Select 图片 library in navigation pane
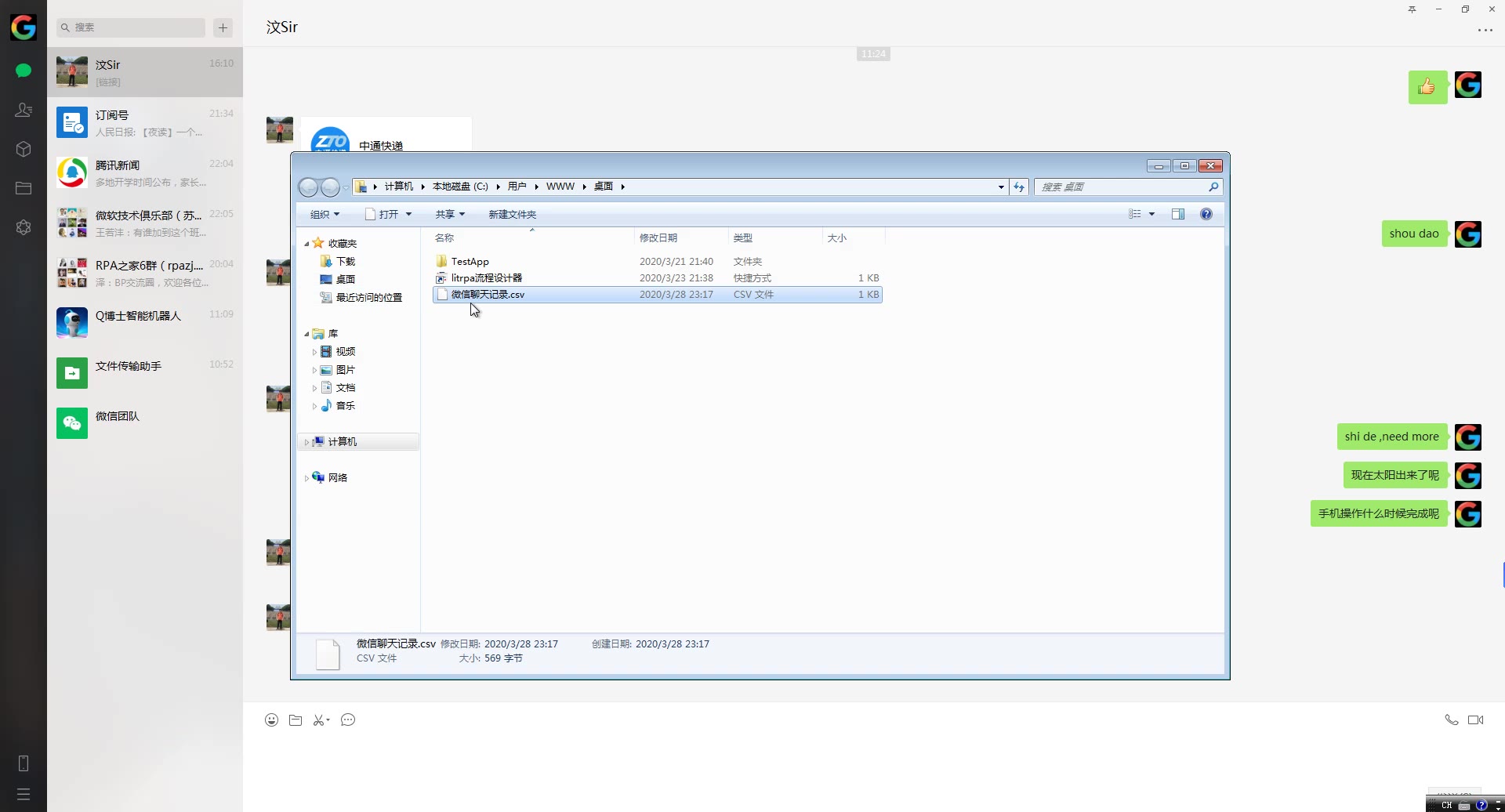Image resolution: width=1505 pixels, height=812 pixels. (x=338, y=370)
